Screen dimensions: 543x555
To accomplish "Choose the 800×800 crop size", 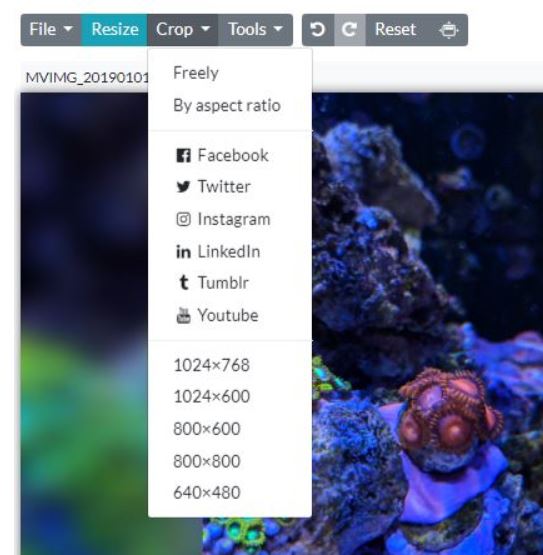I will (207, 462).
